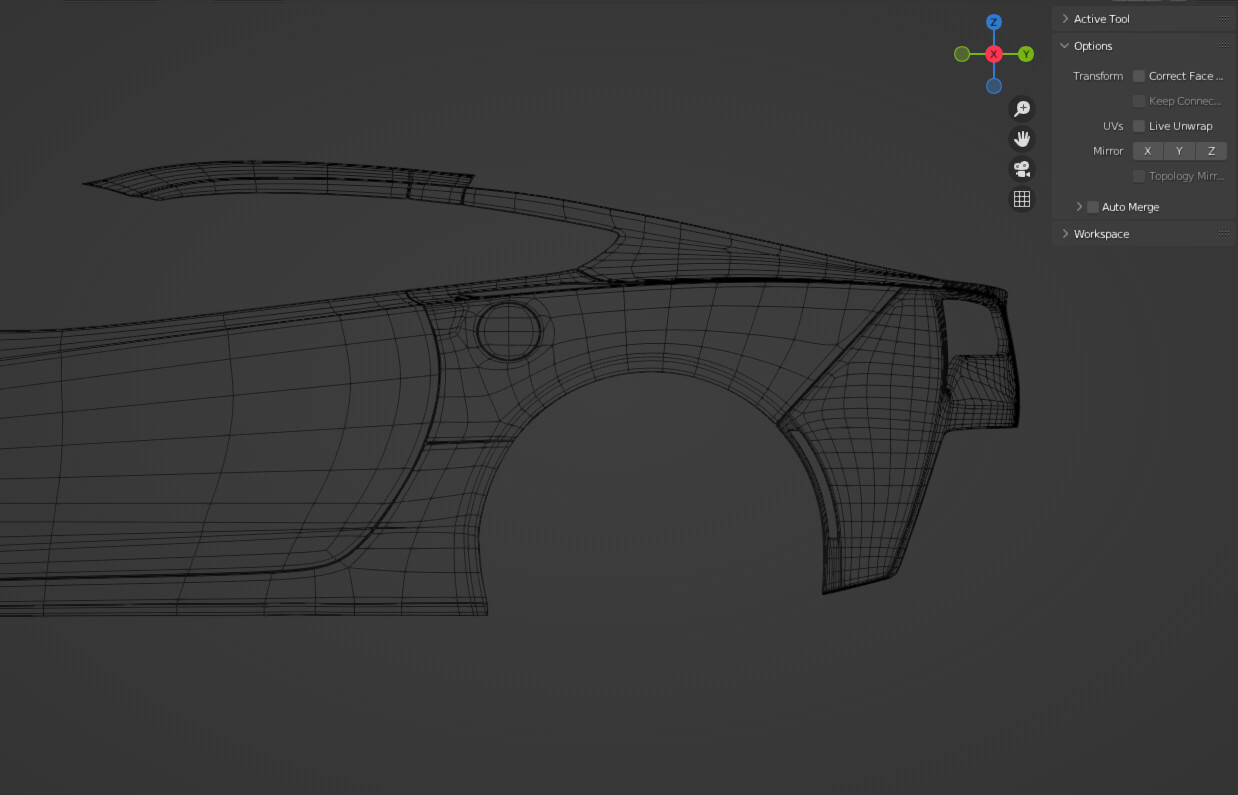Screen dimensions: 1238x795
Task: Enable the Live Unwrap checkbox
Action: pos(1139,126)
